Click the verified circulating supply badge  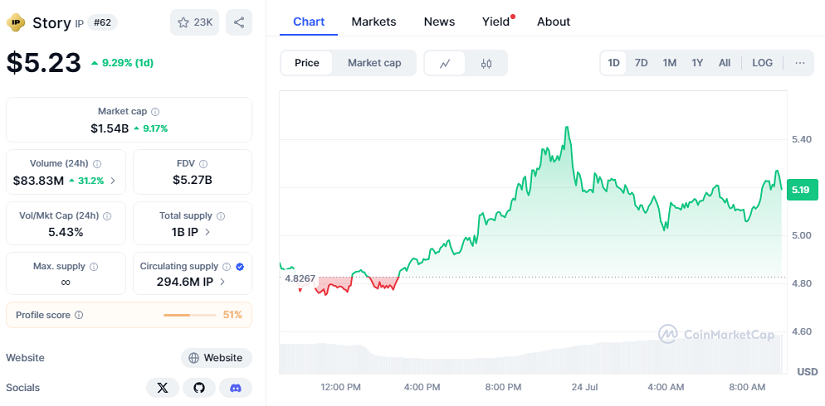tap(240, 267)
